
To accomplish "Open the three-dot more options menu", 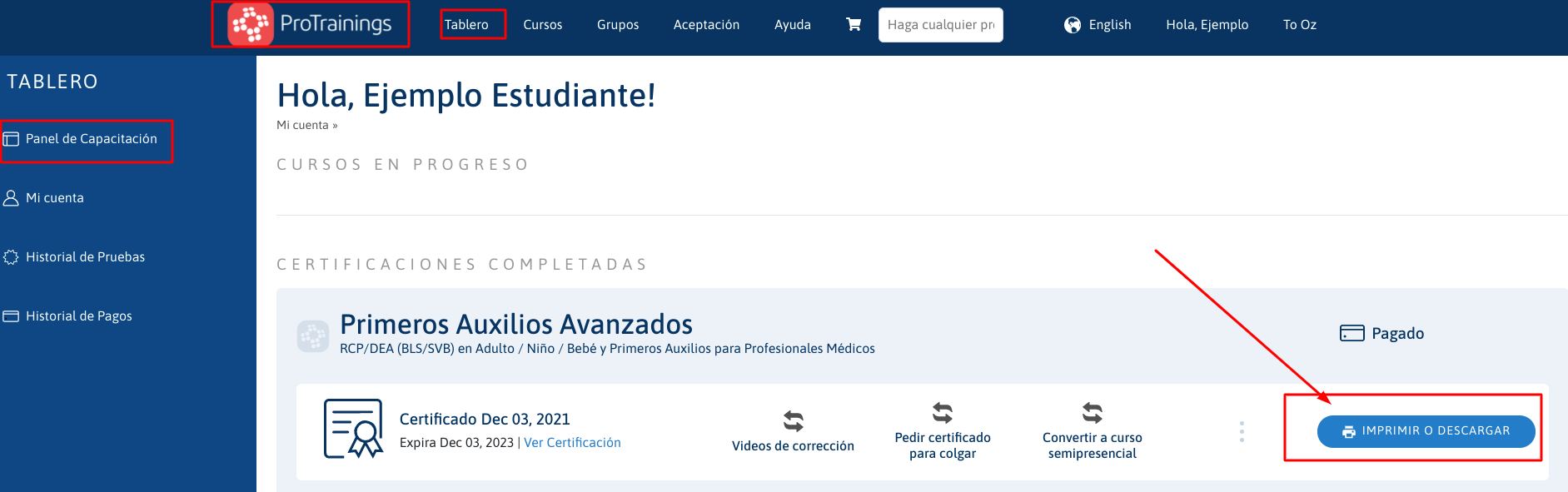I will point(1242,431).
